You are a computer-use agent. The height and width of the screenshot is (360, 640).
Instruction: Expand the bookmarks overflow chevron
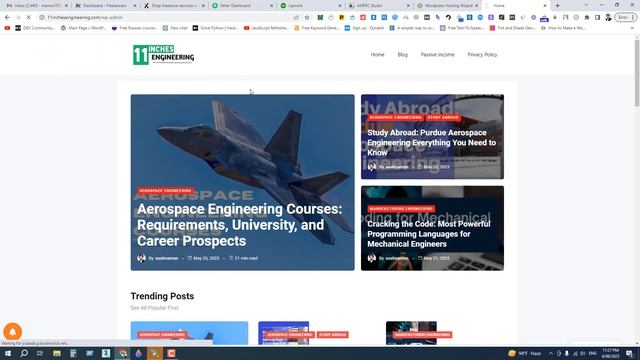pyautogui.click(x=633, y=28)
